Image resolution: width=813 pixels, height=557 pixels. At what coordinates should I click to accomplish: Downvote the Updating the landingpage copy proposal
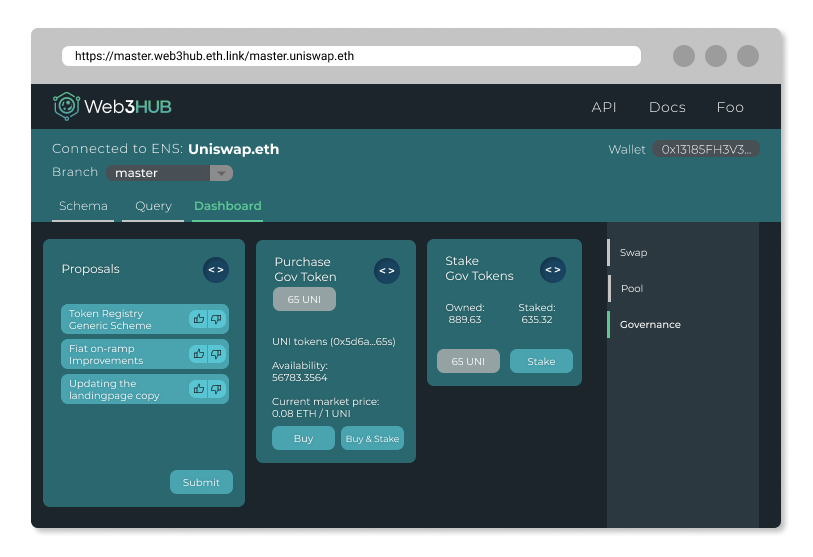tap(216, 389)
